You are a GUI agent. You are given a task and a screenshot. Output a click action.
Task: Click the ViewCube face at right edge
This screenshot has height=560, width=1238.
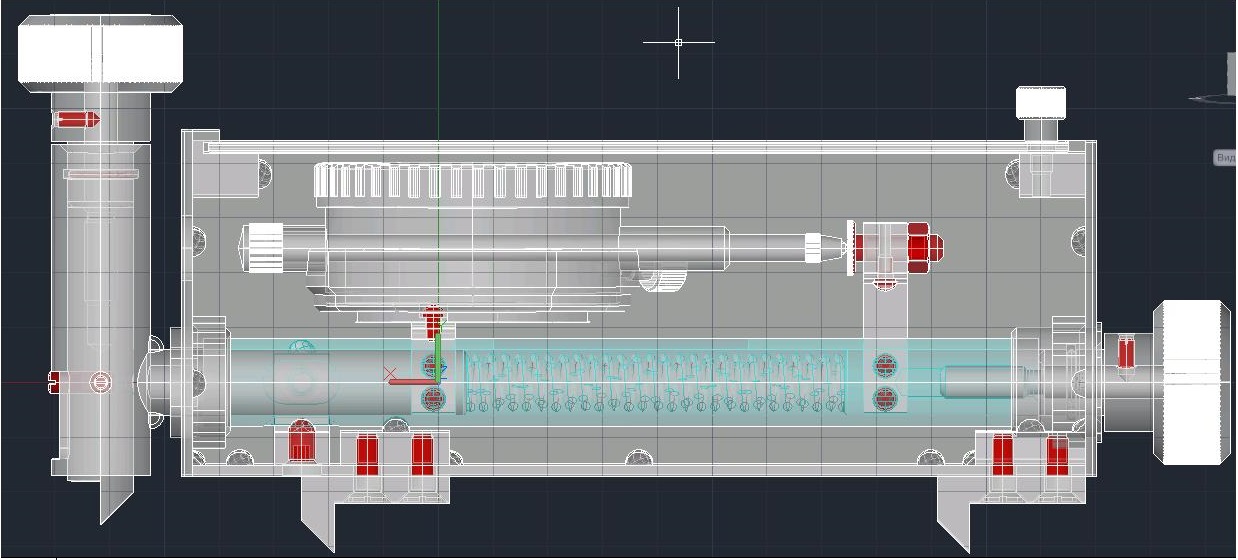[1232, 72]
